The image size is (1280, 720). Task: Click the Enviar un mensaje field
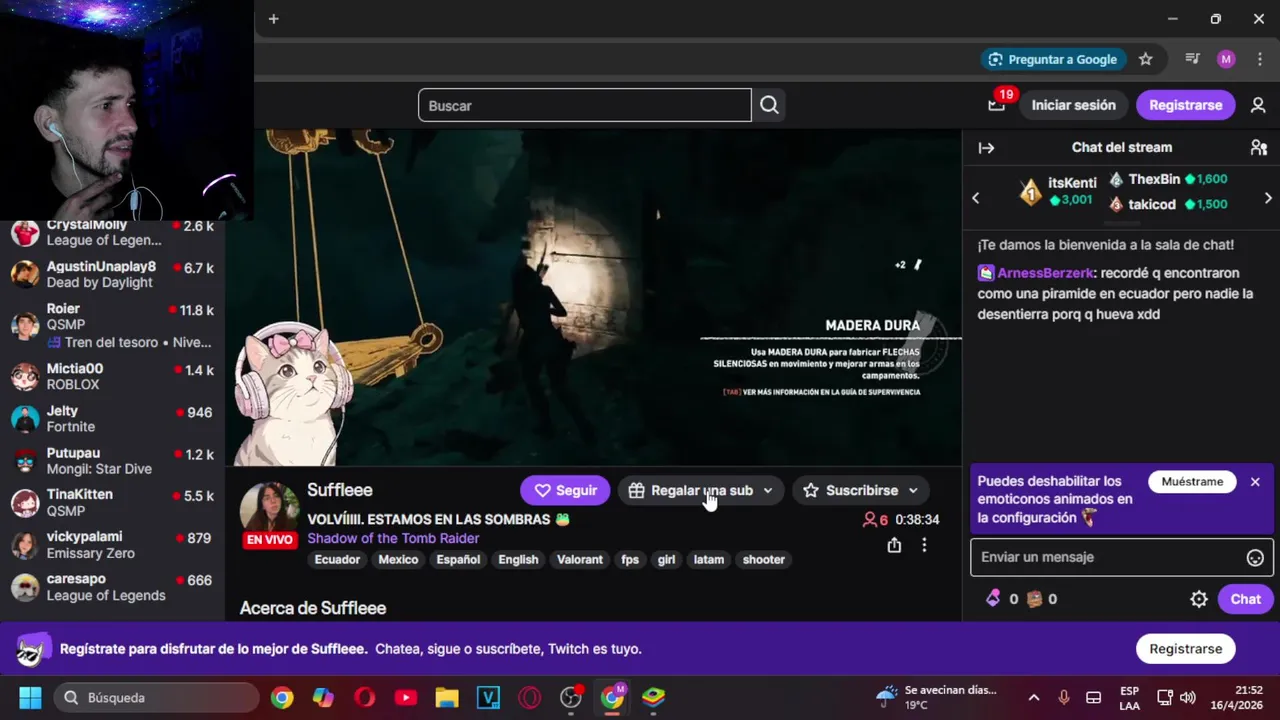(1106, 558)
